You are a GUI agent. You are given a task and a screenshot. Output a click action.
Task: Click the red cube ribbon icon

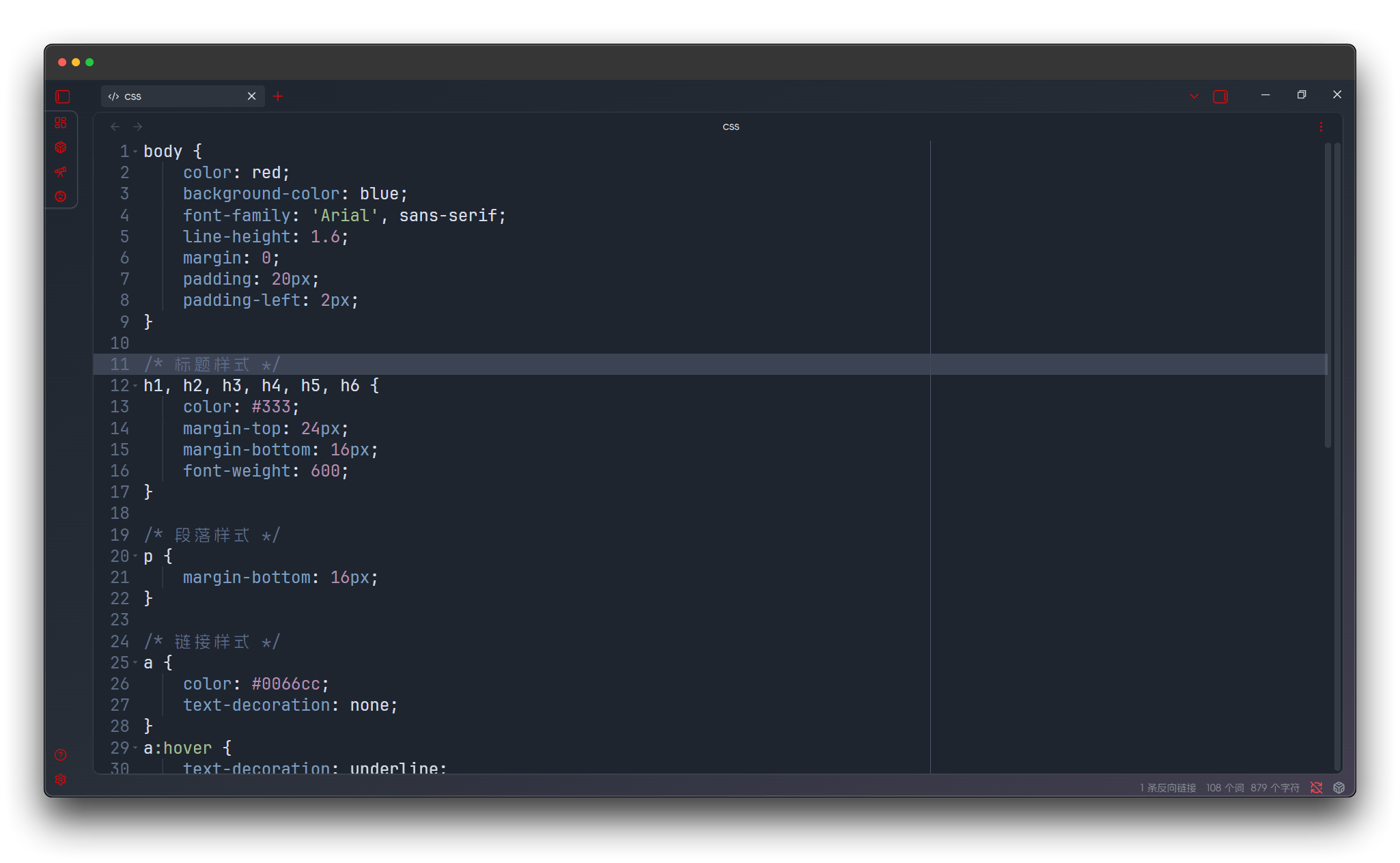(61, 147)
